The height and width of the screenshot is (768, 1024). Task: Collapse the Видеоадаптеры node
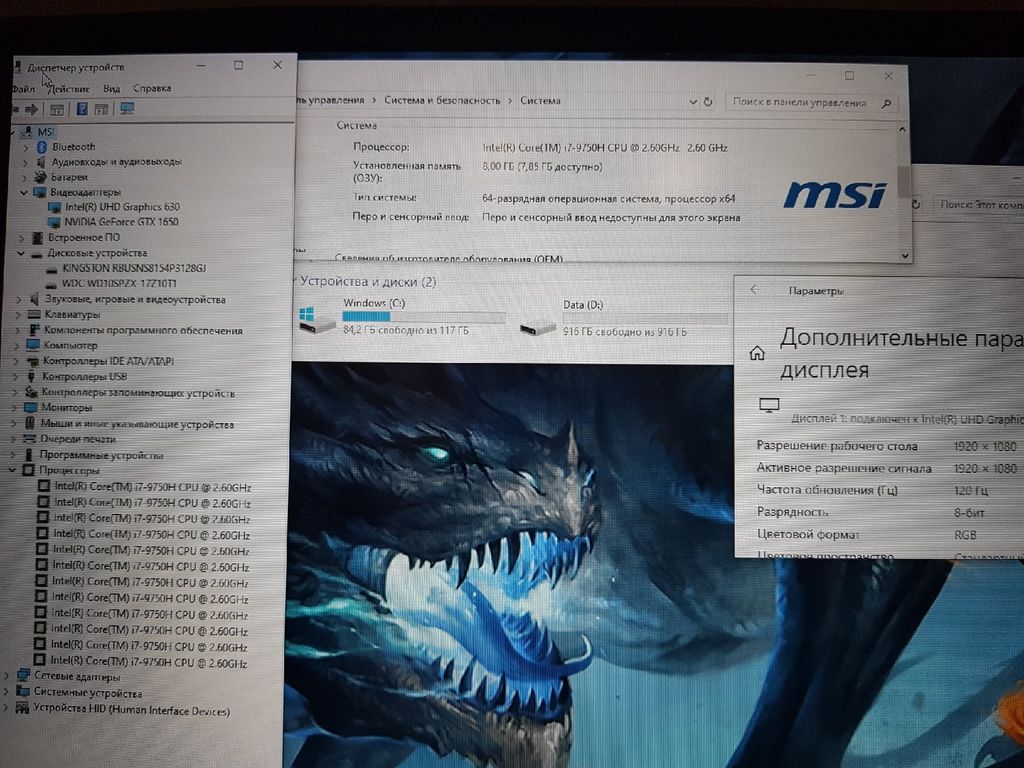point(24,193)
